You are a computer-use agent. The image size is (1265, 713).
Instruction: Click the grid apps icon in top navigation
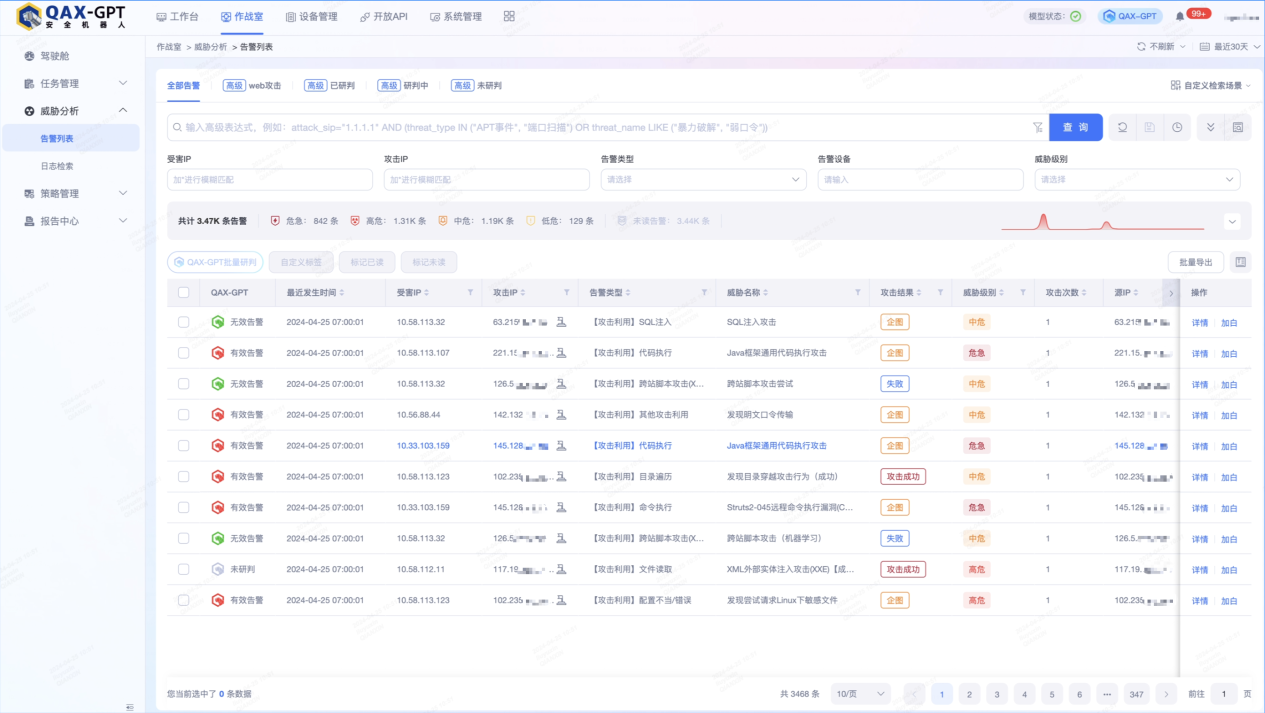509,17
